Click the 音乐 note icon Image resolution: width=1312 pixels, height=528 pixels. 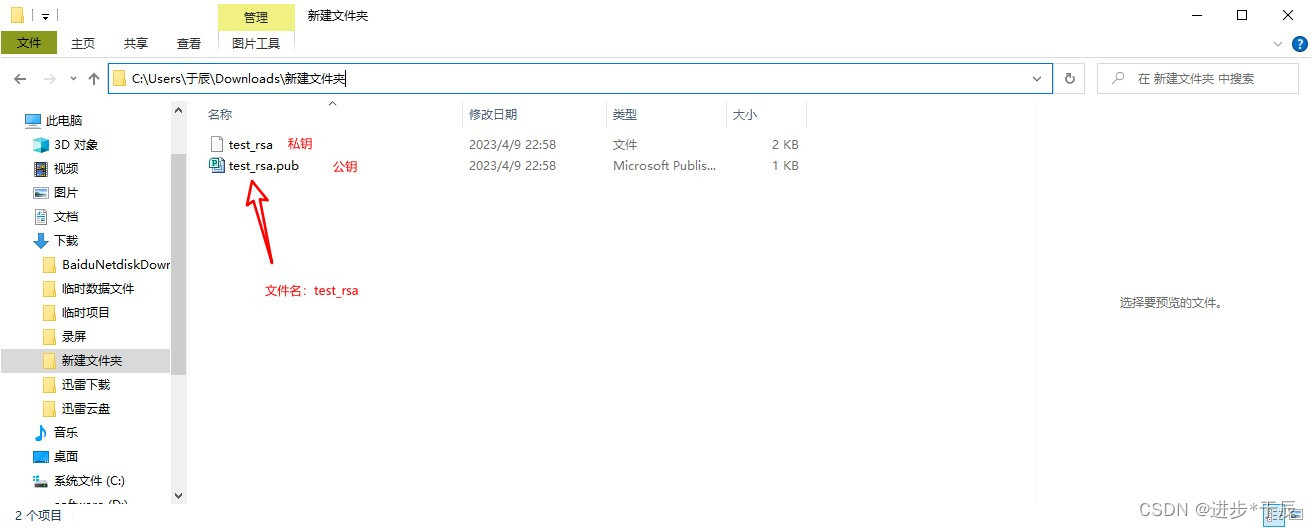[x=41, y=433]
